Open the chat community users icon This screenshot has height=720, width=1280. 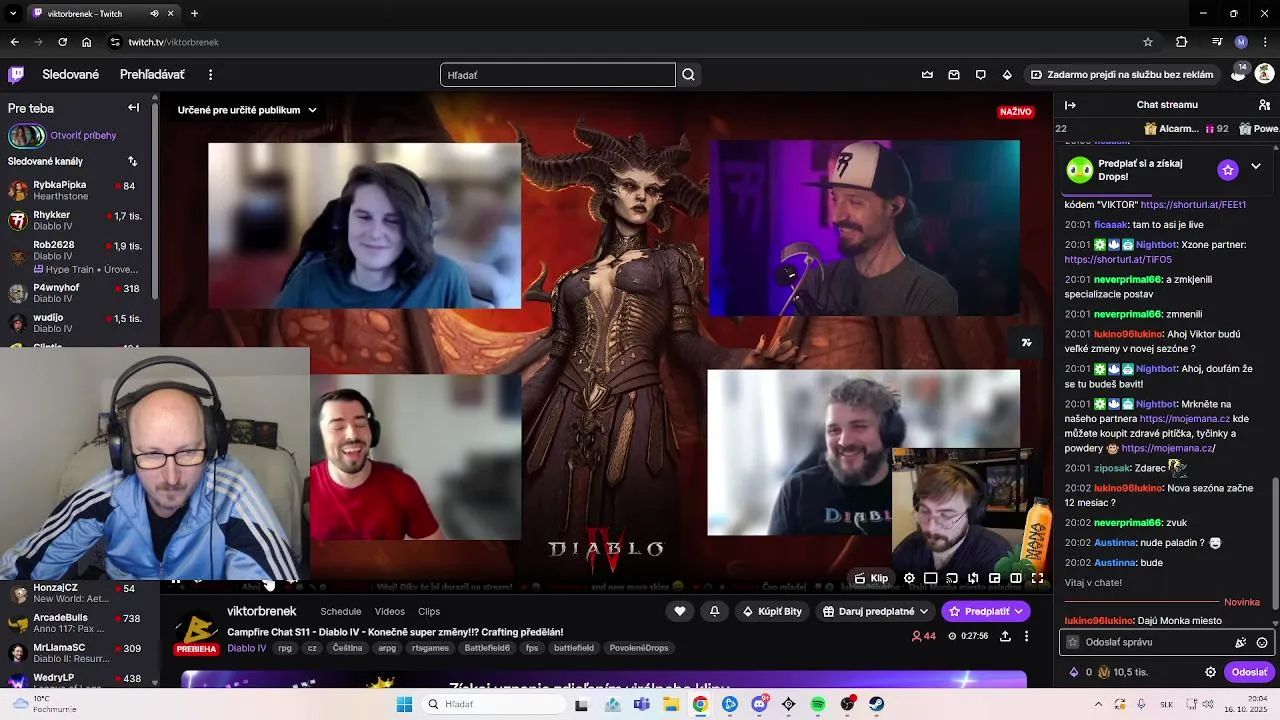tap(1264, 104)
